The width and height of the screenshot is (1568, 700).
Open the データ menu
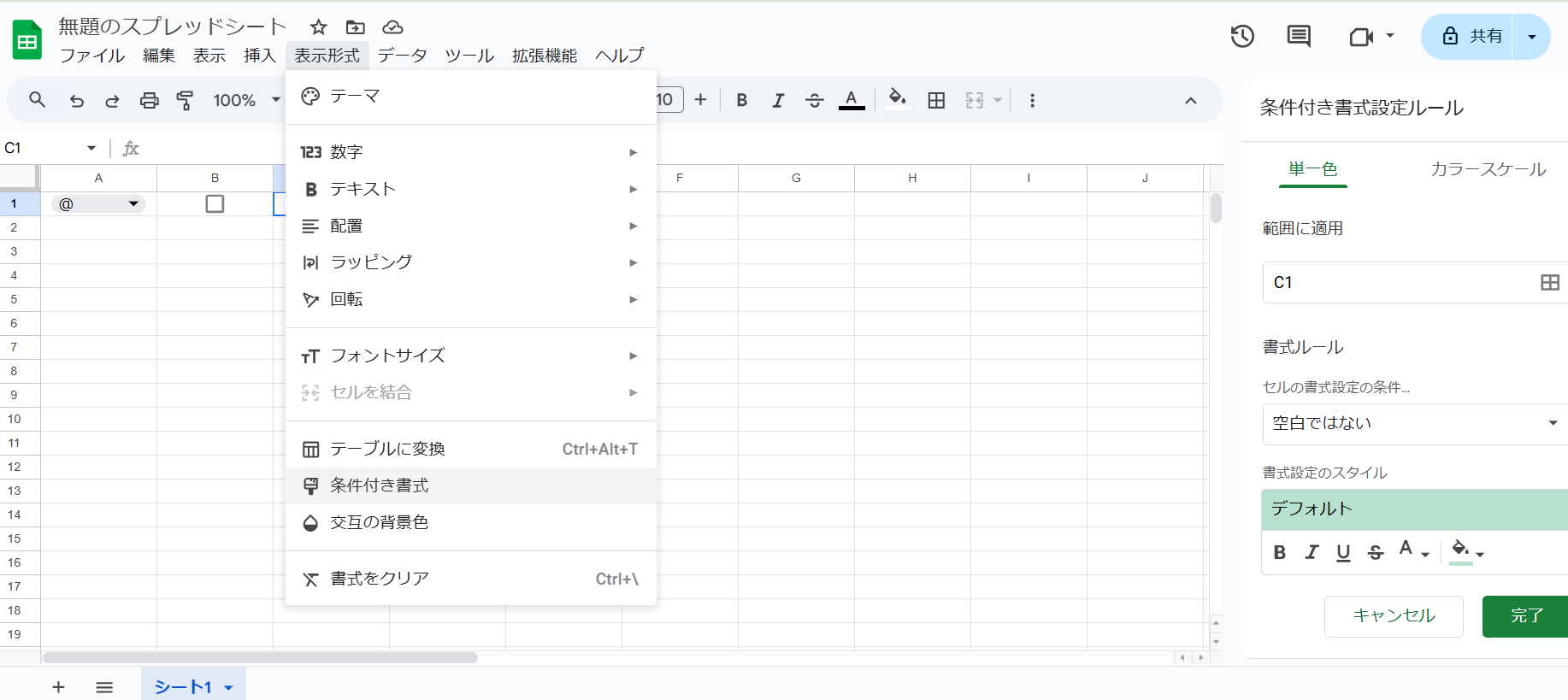(x=403, y=56)
